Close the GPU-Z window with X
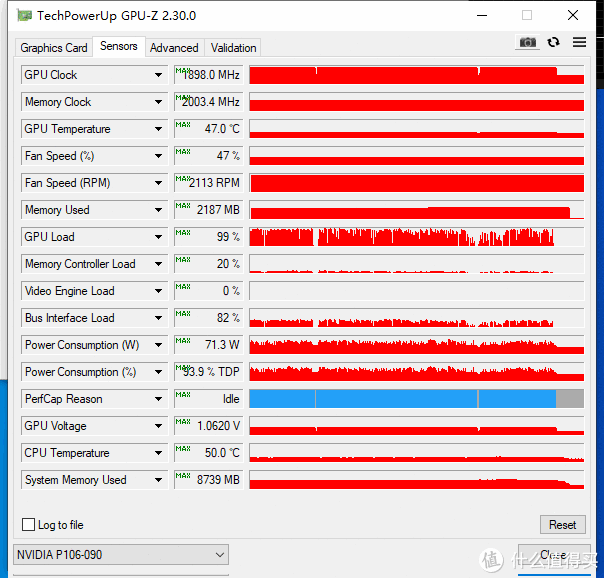The image size is (604, 578). point(573,15)
